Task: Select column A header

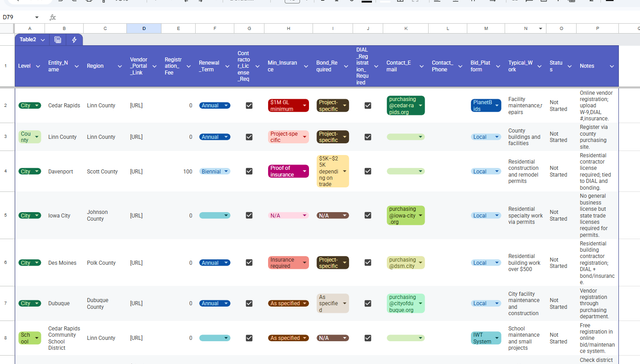Action: [x=29, y=29]
